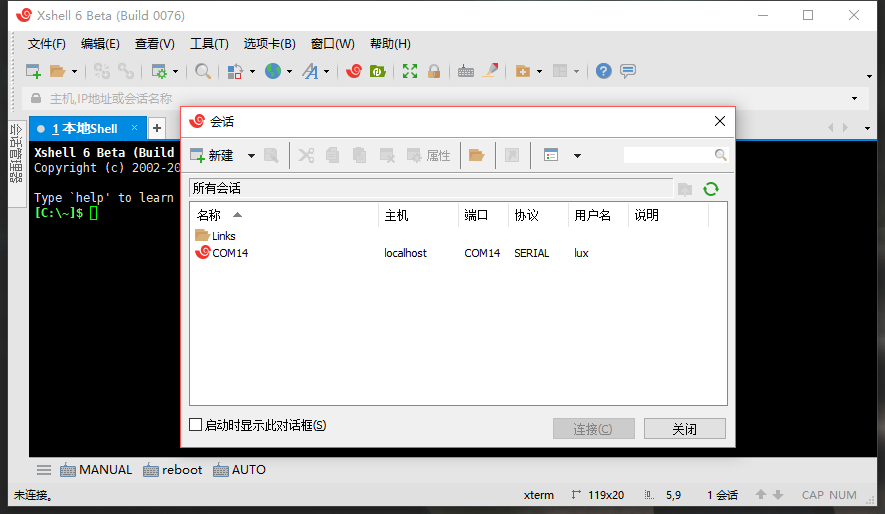Expand the properties gear icon dropdown arrow

[176, 72]
